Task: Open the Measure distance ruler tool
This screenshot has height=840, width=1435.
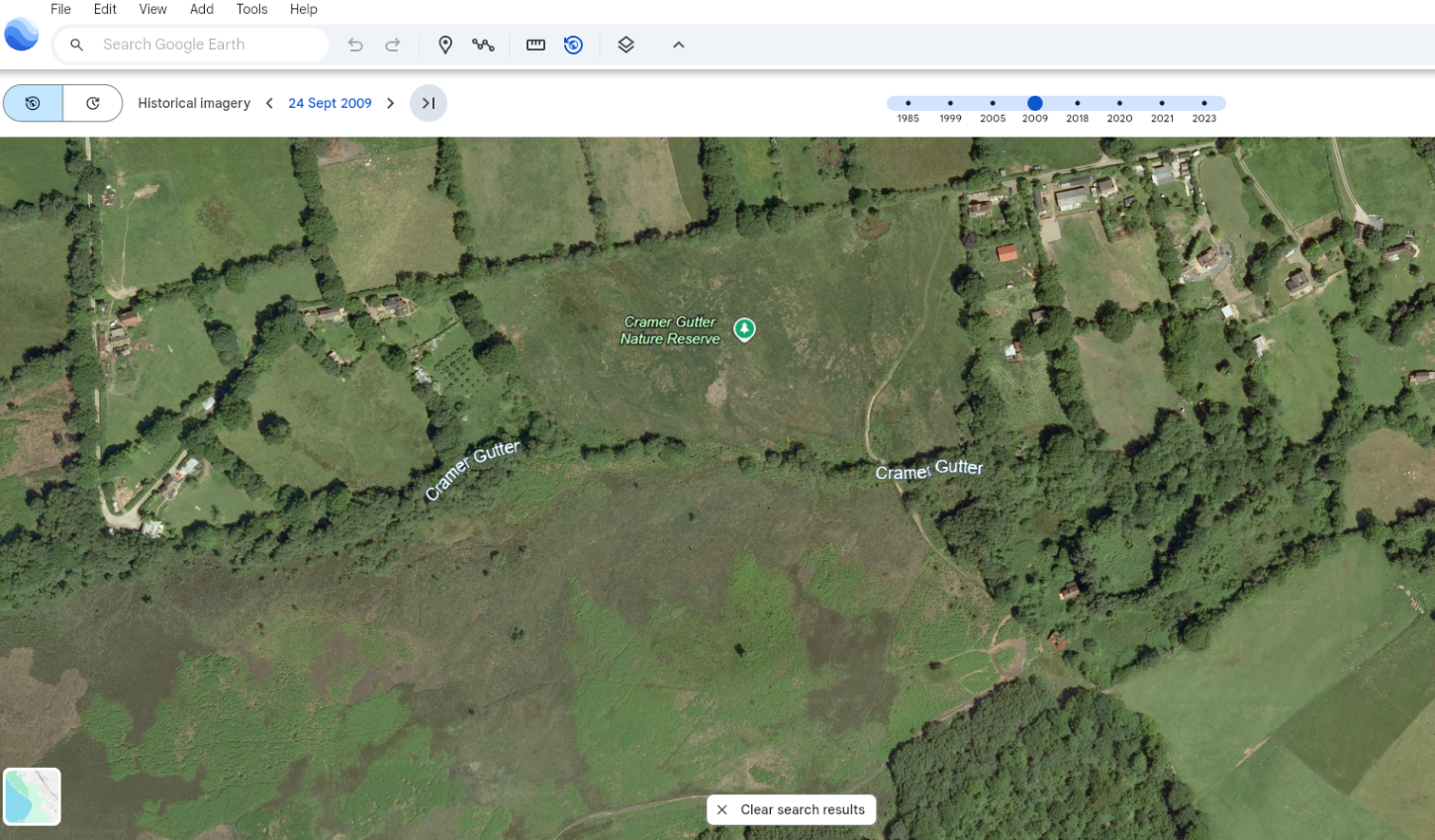Action: pyautogui.click(x=535, y=45)
